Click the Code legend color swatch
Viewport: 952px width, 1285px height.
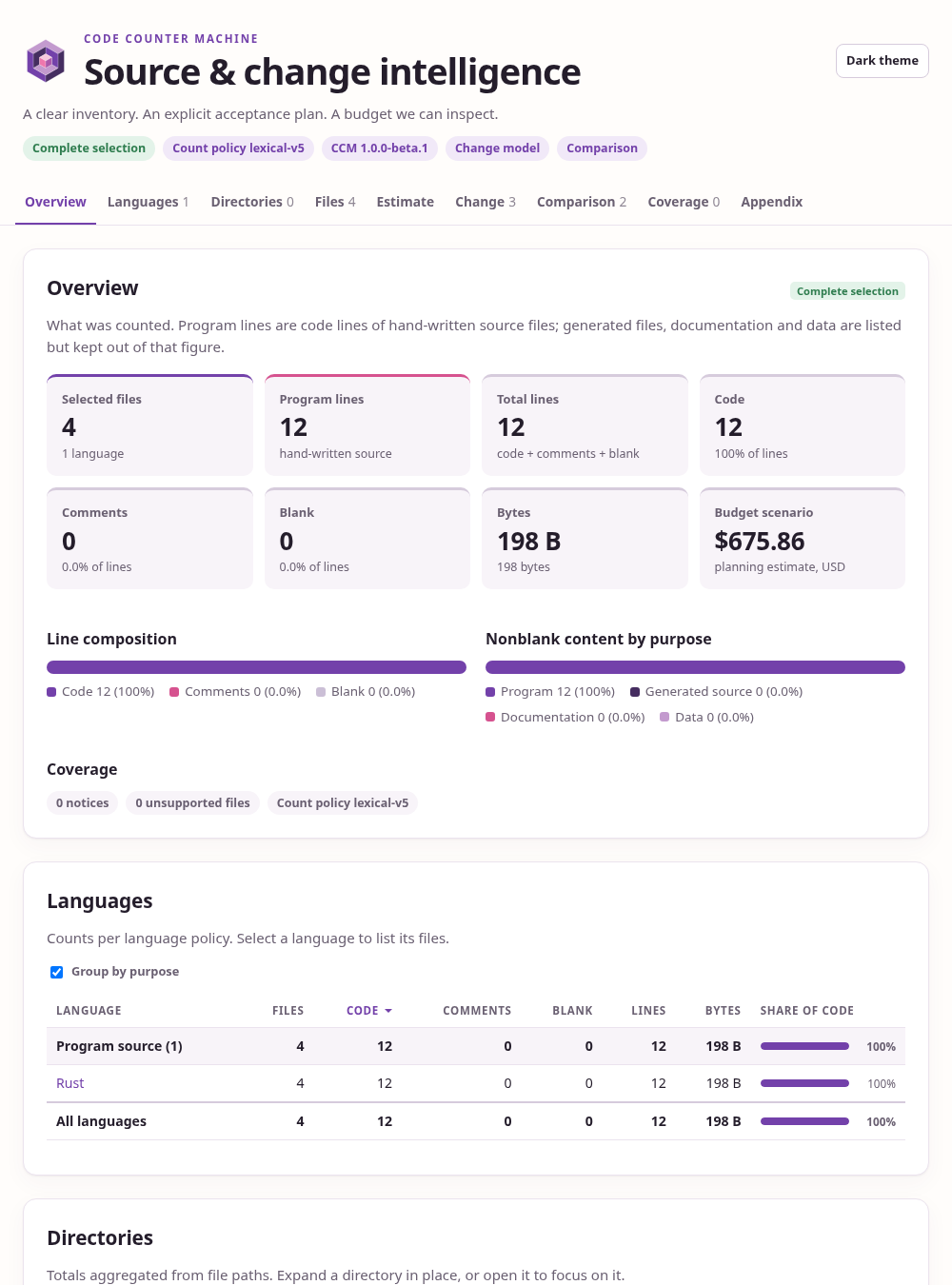(x=51, y=692)
